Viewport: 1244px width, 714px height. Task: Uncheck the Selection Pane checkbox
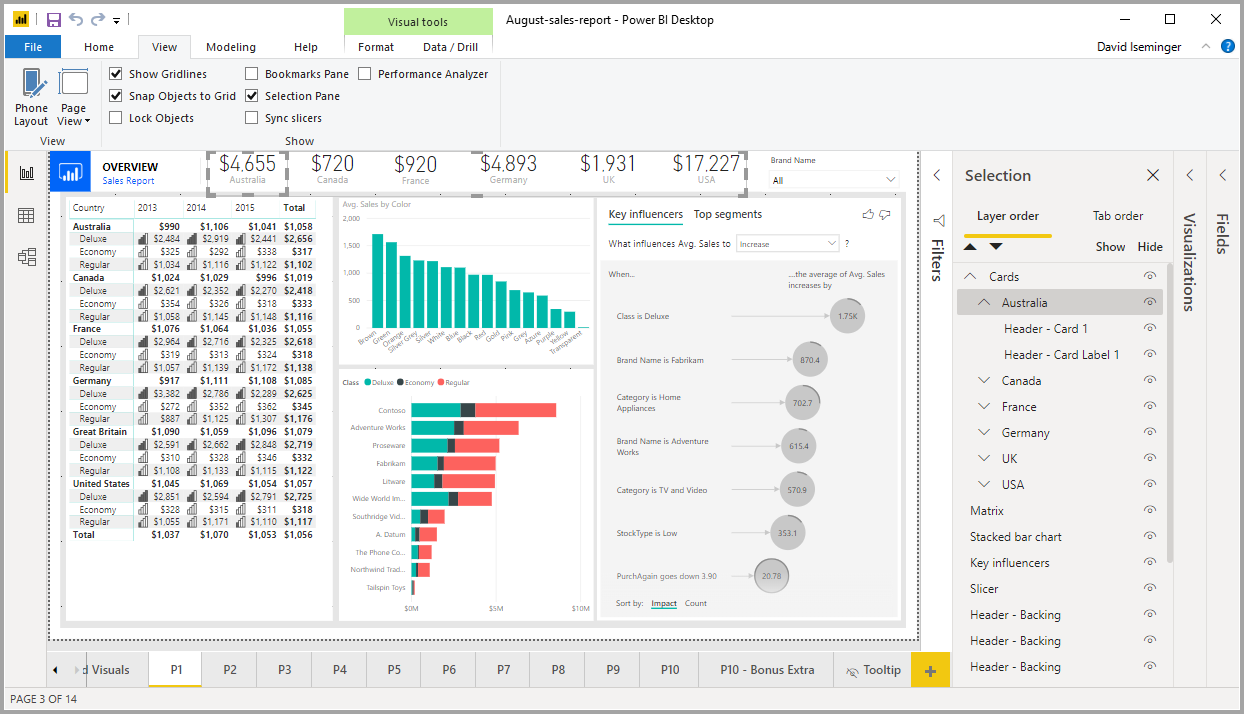[x=252, y=96]
